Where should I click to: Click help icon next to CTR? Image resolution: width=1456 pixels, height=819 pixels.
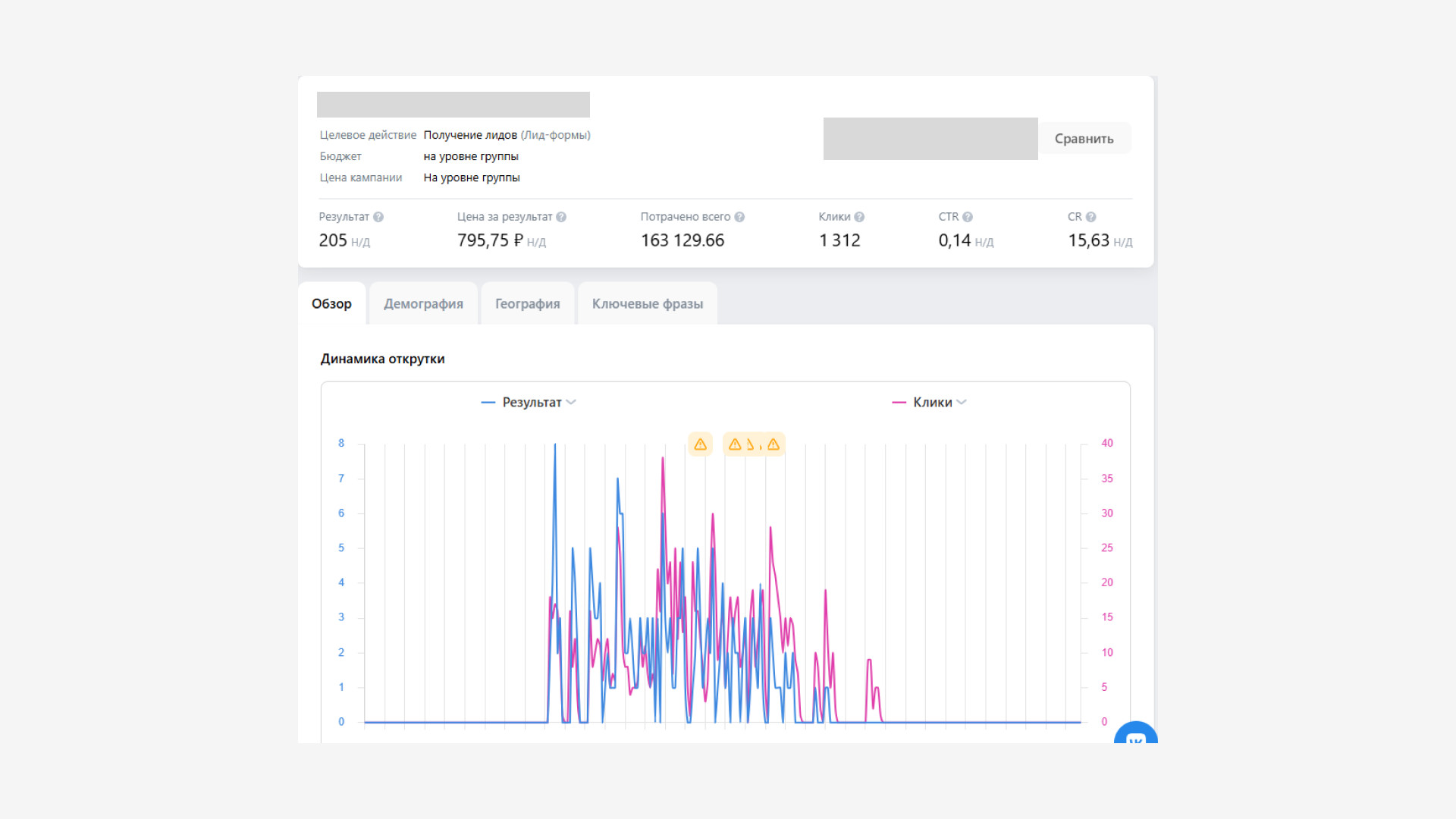coord(968,217)
